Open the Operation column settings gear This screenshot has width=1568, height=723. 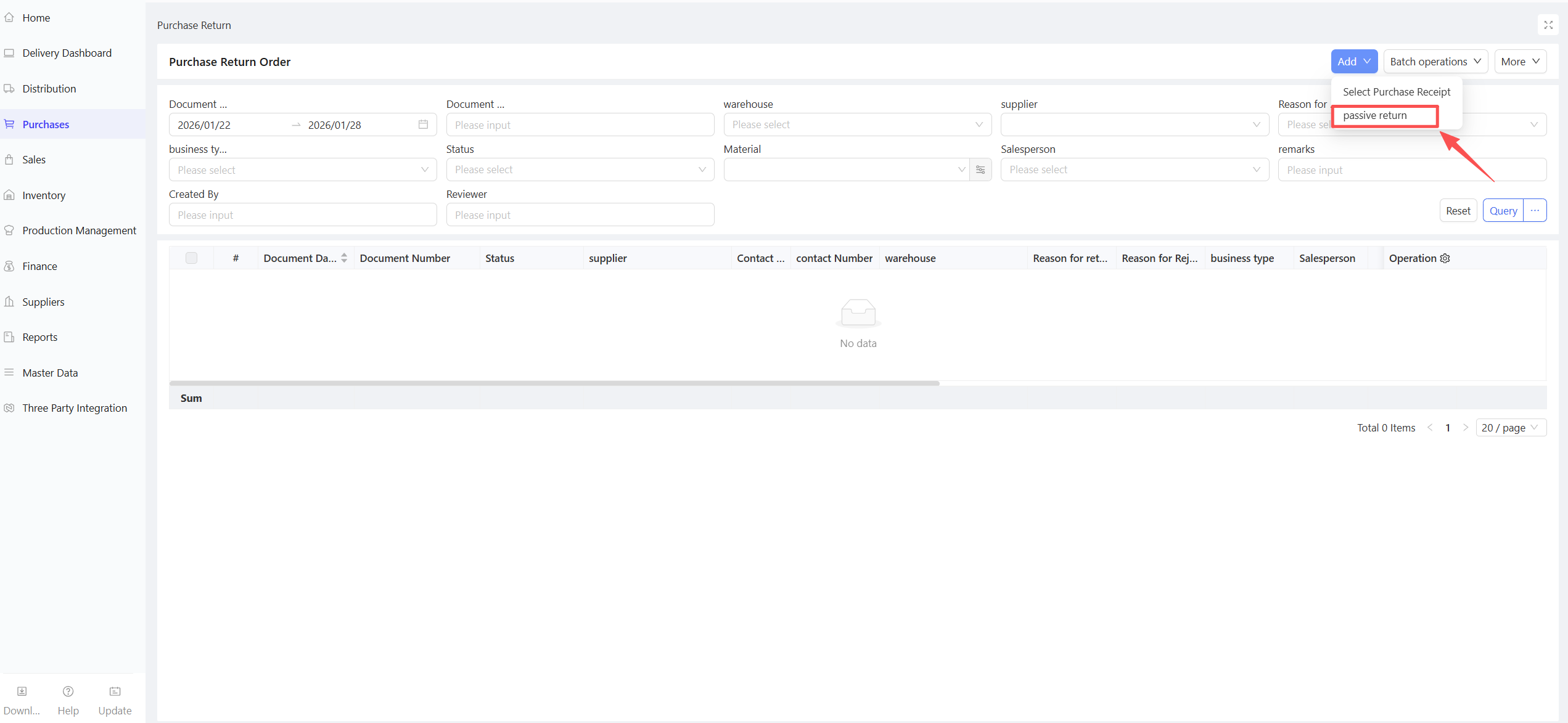click(x=1445, y=258)
